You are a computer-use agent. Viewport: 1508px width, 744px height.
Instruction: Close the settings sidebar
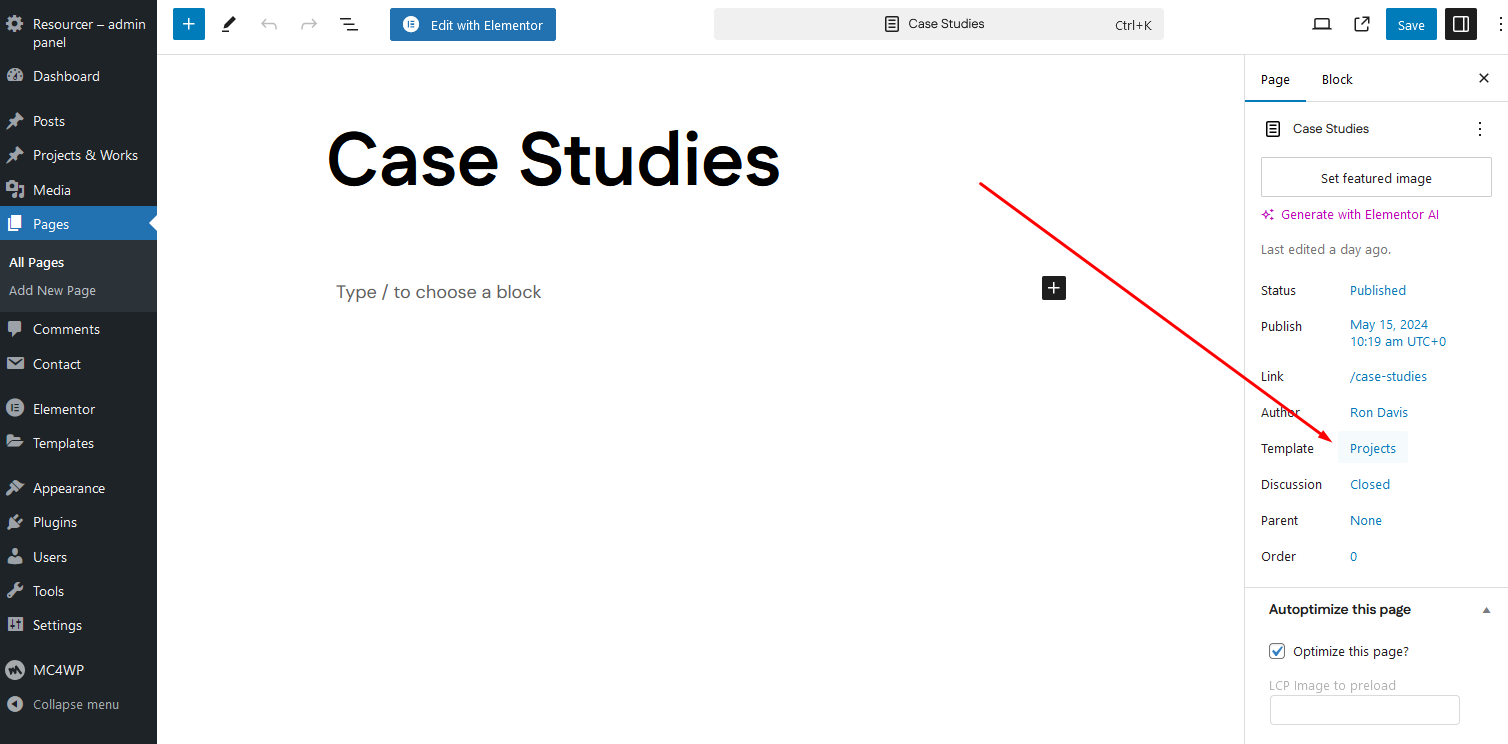coord(1484,78)
